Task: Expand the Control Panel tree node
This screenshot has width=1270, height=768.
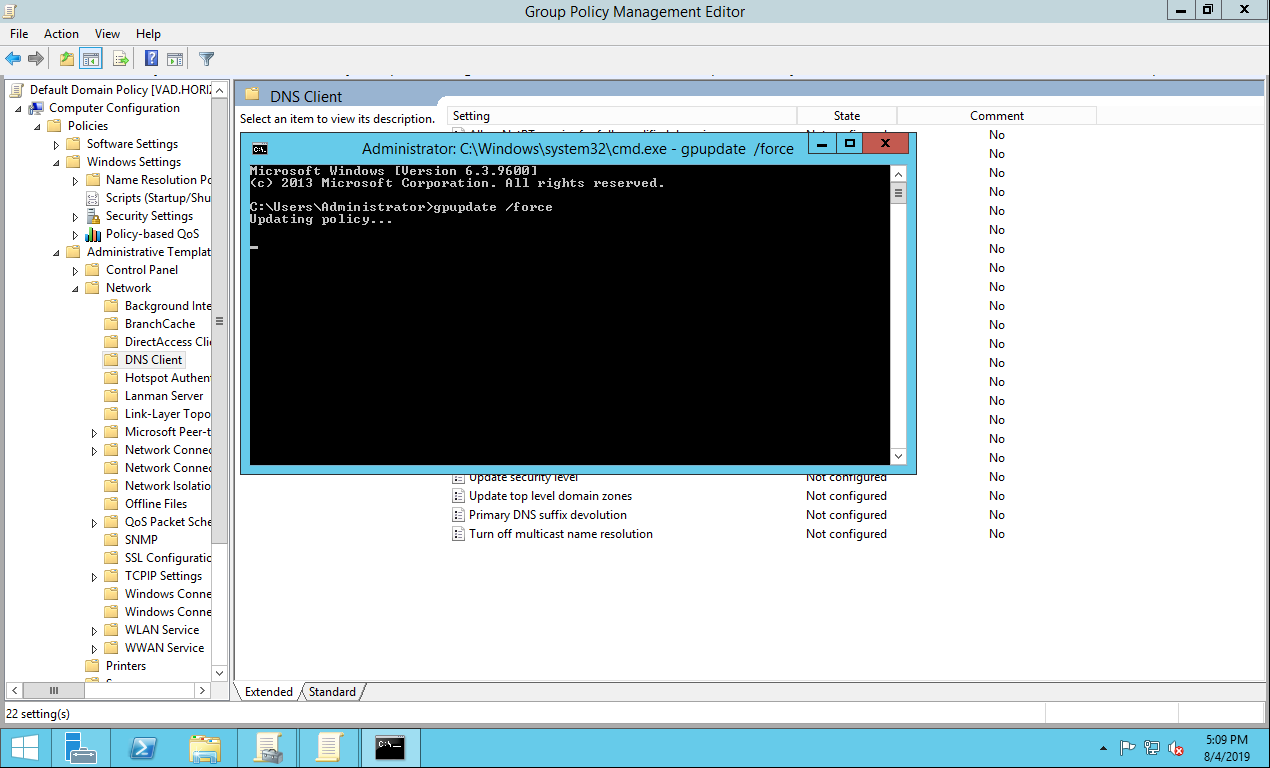Action: tap(76, 270)
